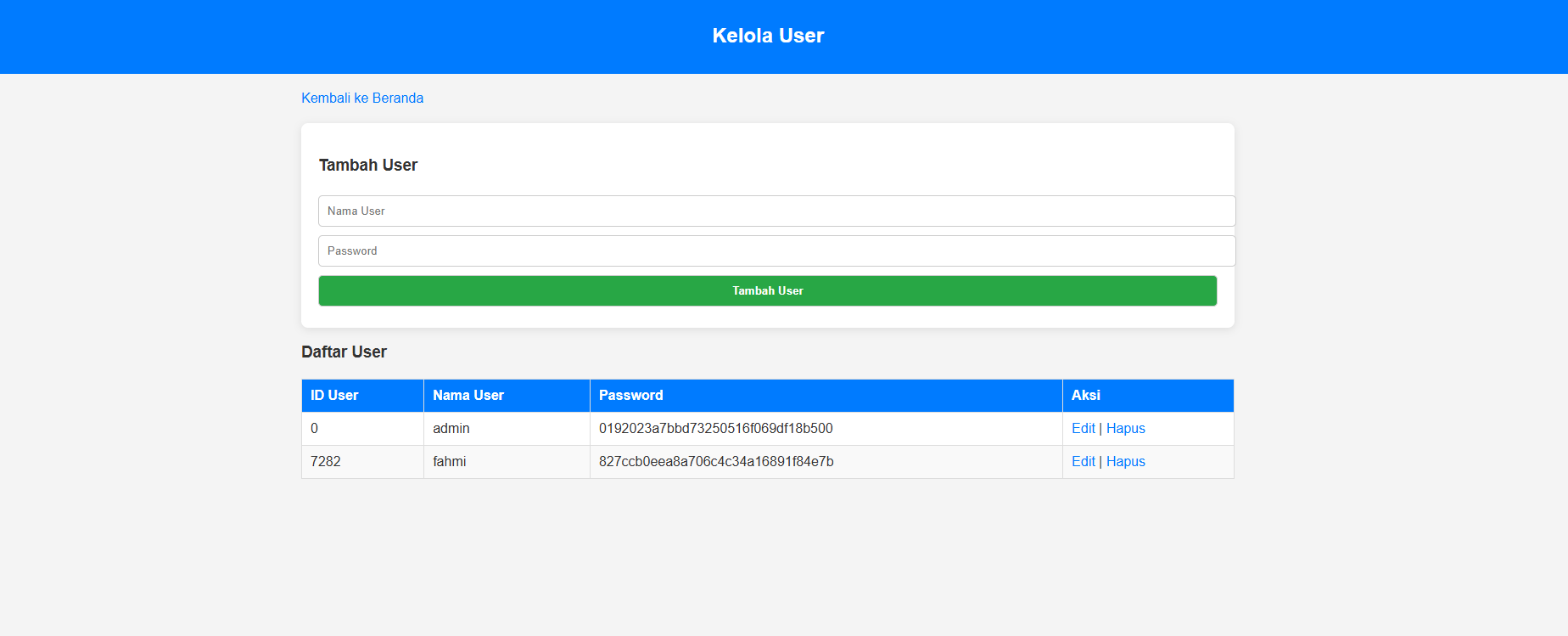Select the Nama User column header
The image size is (1568, 636).
tap(507, 396)
